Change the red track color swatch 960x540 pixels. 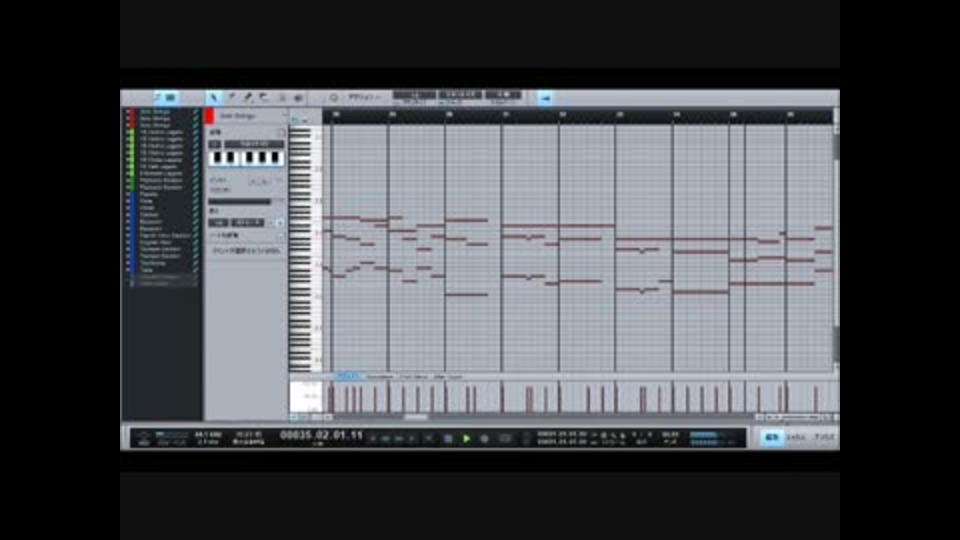tap(209, 115)
